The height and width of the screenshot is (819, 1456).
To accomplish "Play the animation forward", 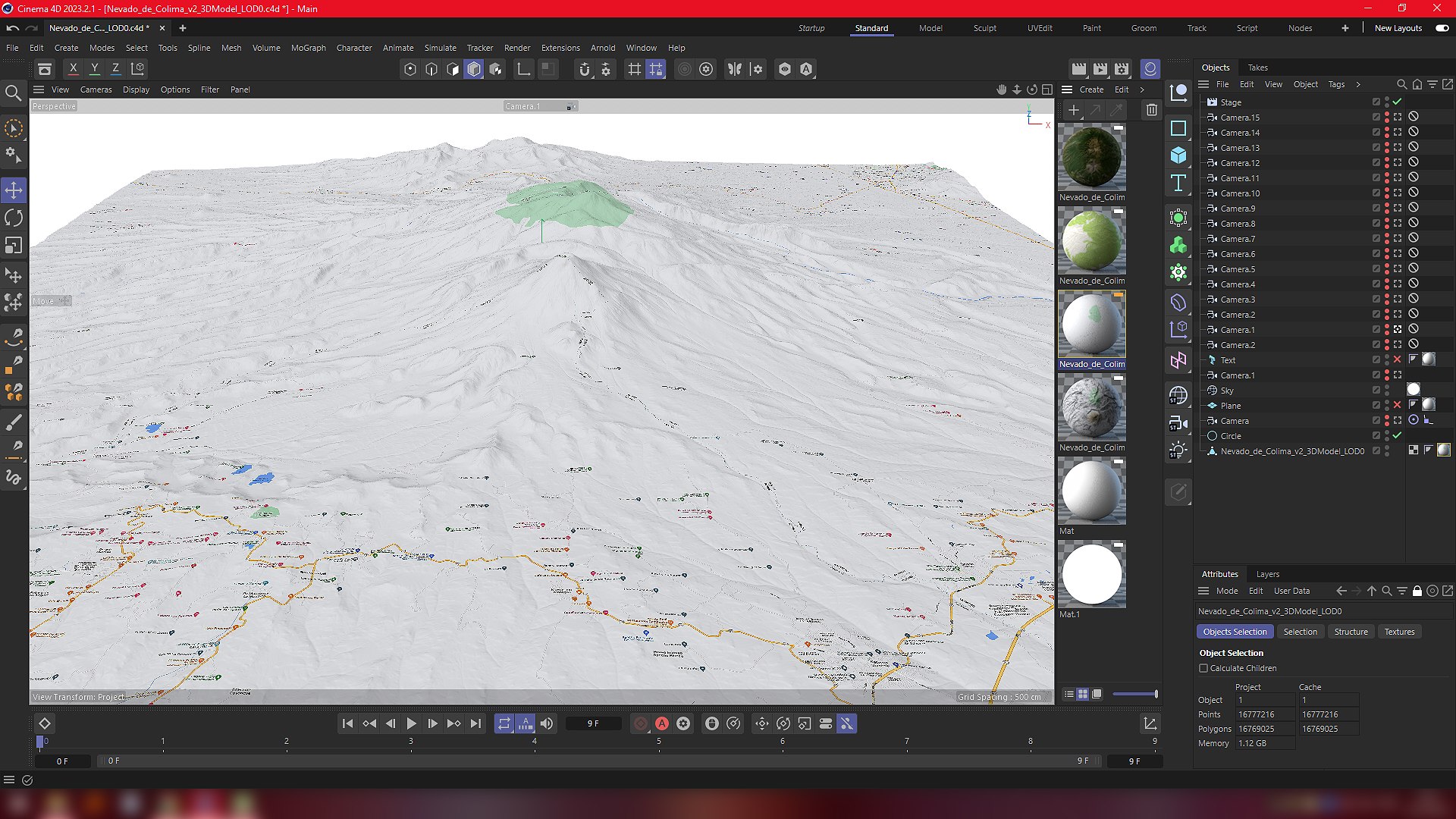I will [412, 724].
